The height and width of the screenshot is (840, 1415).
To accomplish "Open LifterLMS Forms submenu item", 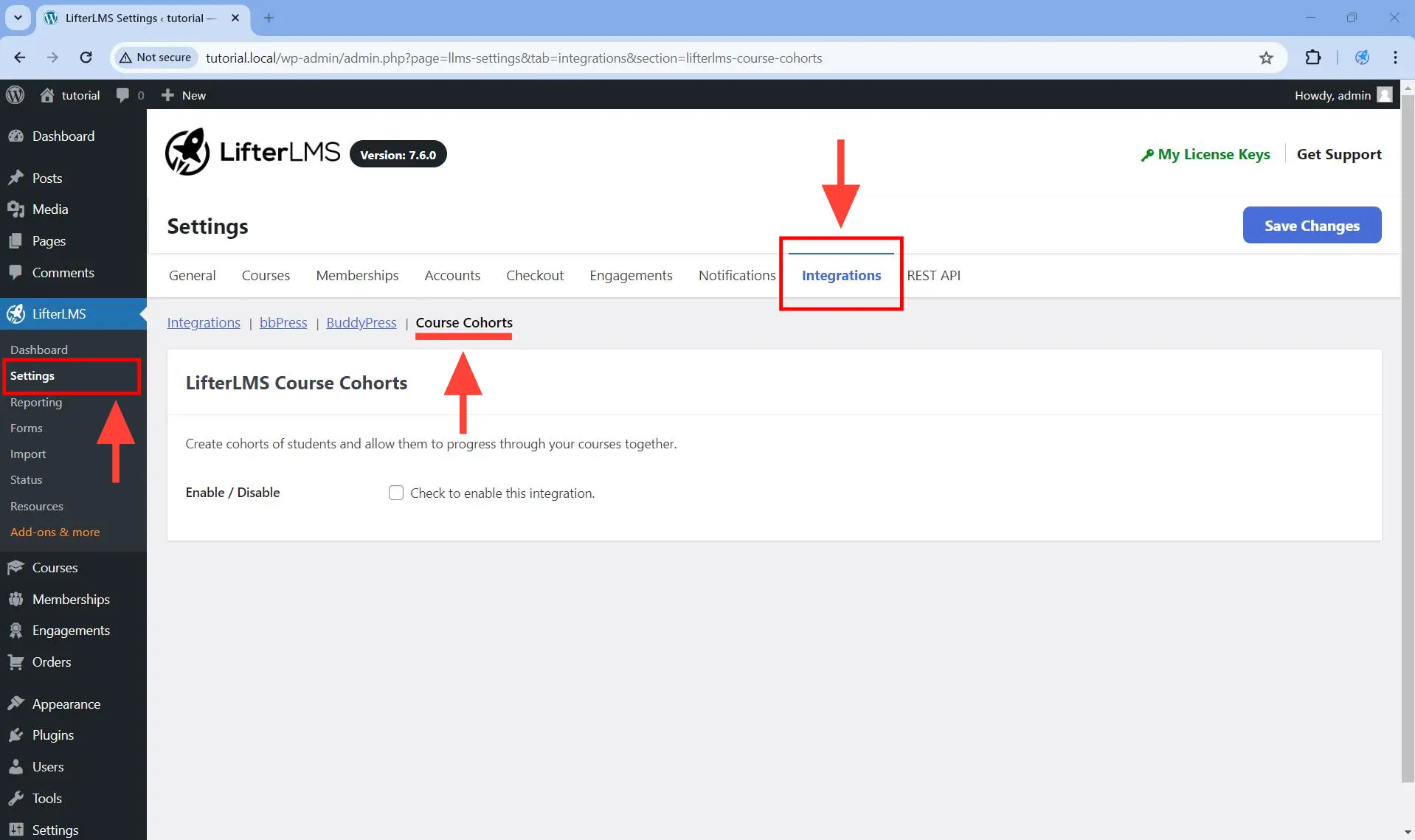I will tap(27, 428).
